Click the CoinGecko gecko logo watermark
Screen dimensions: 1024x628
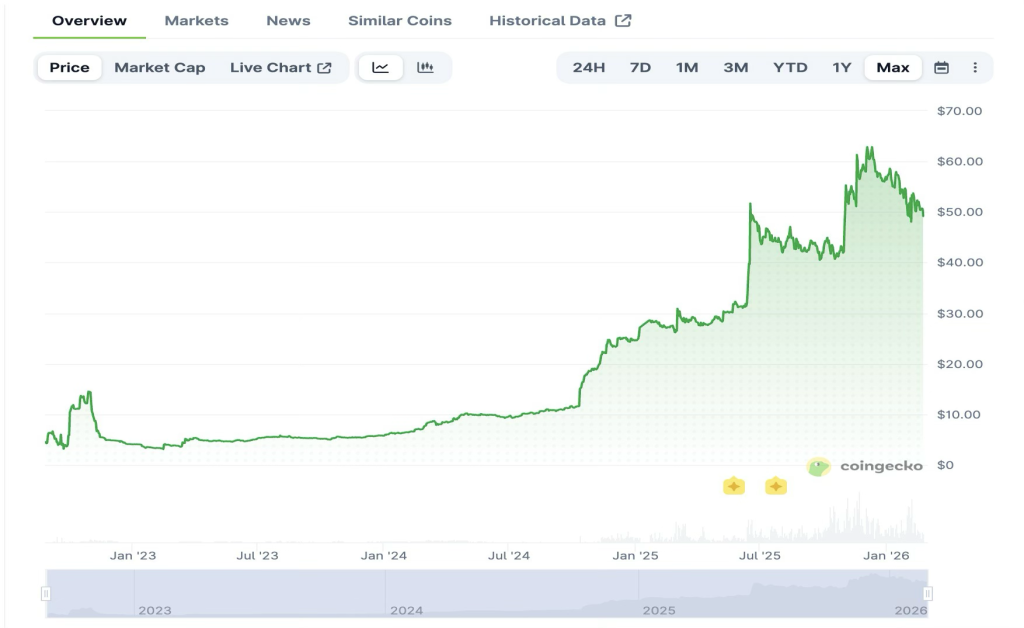[x=817, y=464]
